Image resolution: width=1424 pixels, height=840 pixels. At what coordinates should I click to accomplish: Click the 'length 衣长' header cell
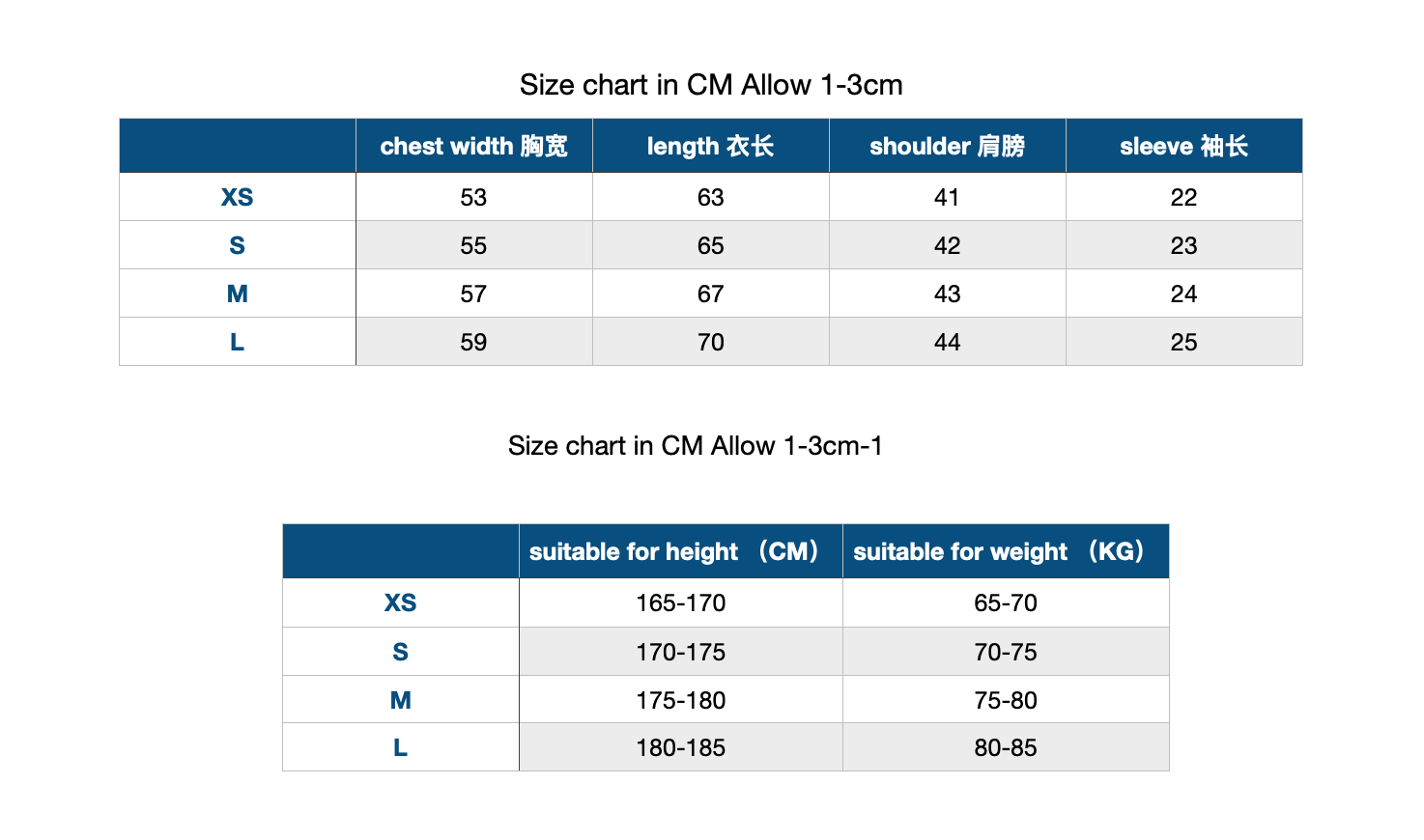pyautogui.click(x=710, y=146)
